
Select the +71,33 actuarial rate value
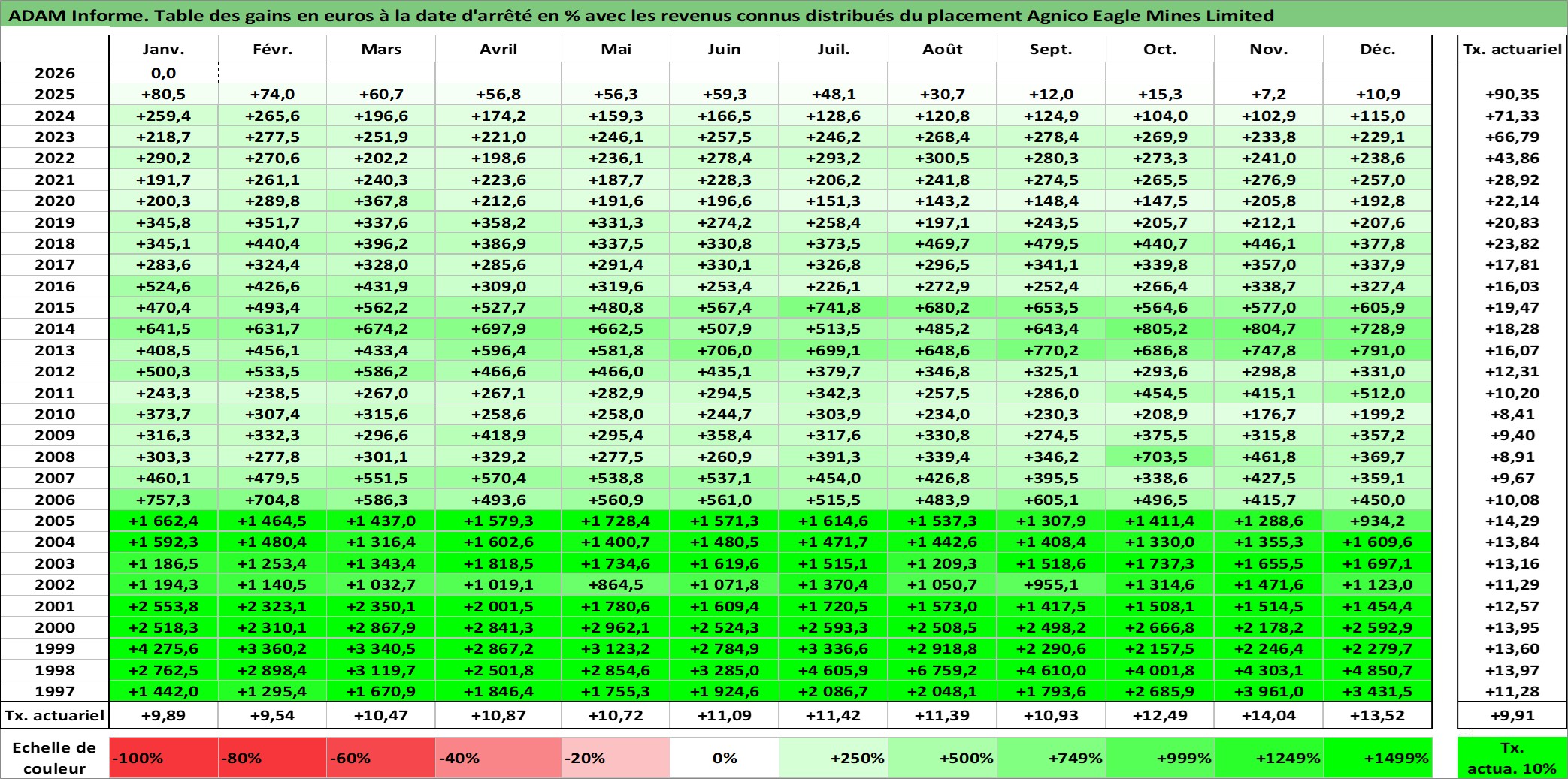pos(1512,116)
